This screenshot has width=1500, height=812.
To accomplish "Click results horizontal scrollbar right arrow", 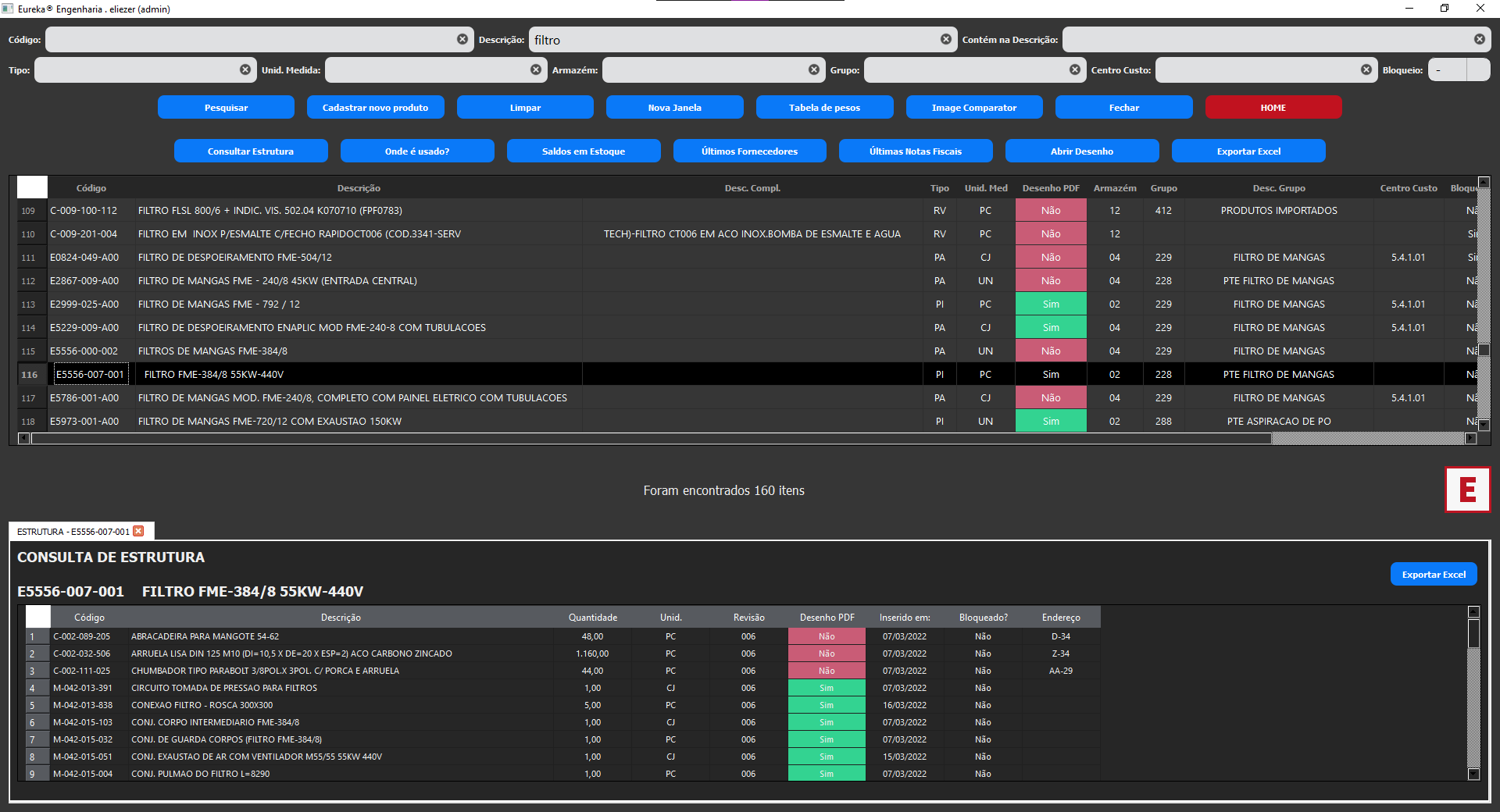I will (x=1470, y=438).
